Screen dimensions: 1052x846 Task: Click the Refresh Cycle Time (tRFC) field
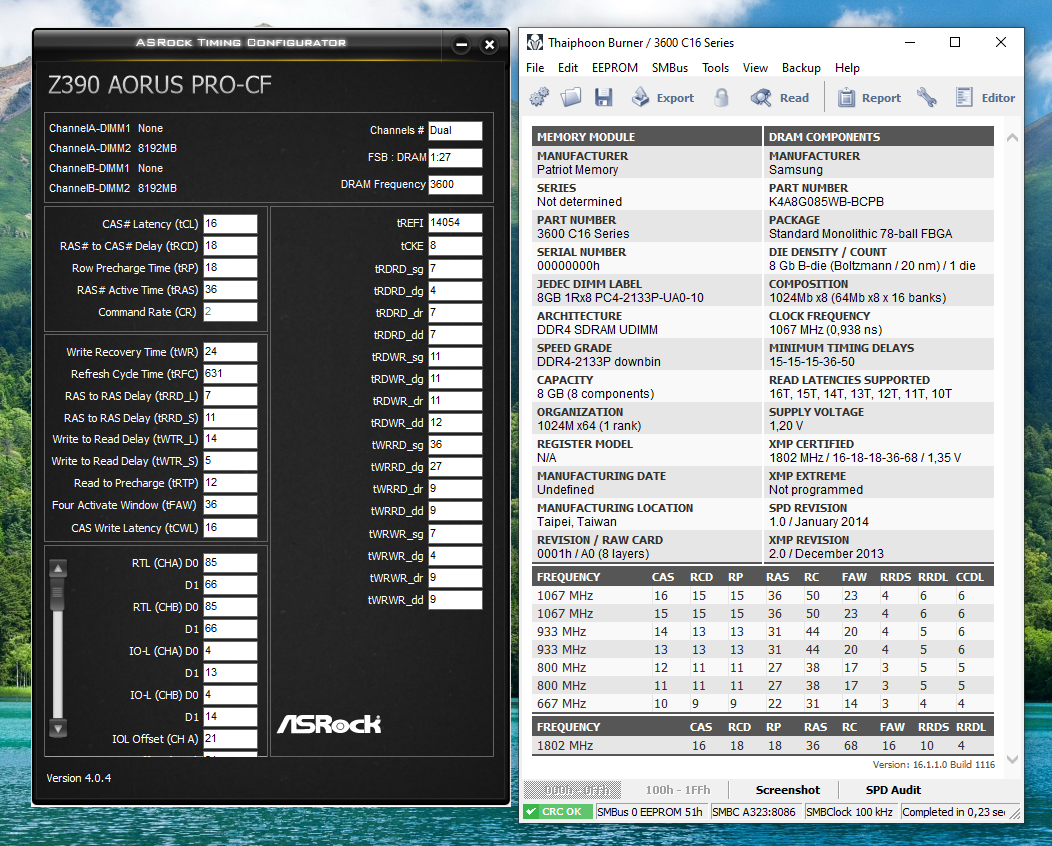[230, 374]
